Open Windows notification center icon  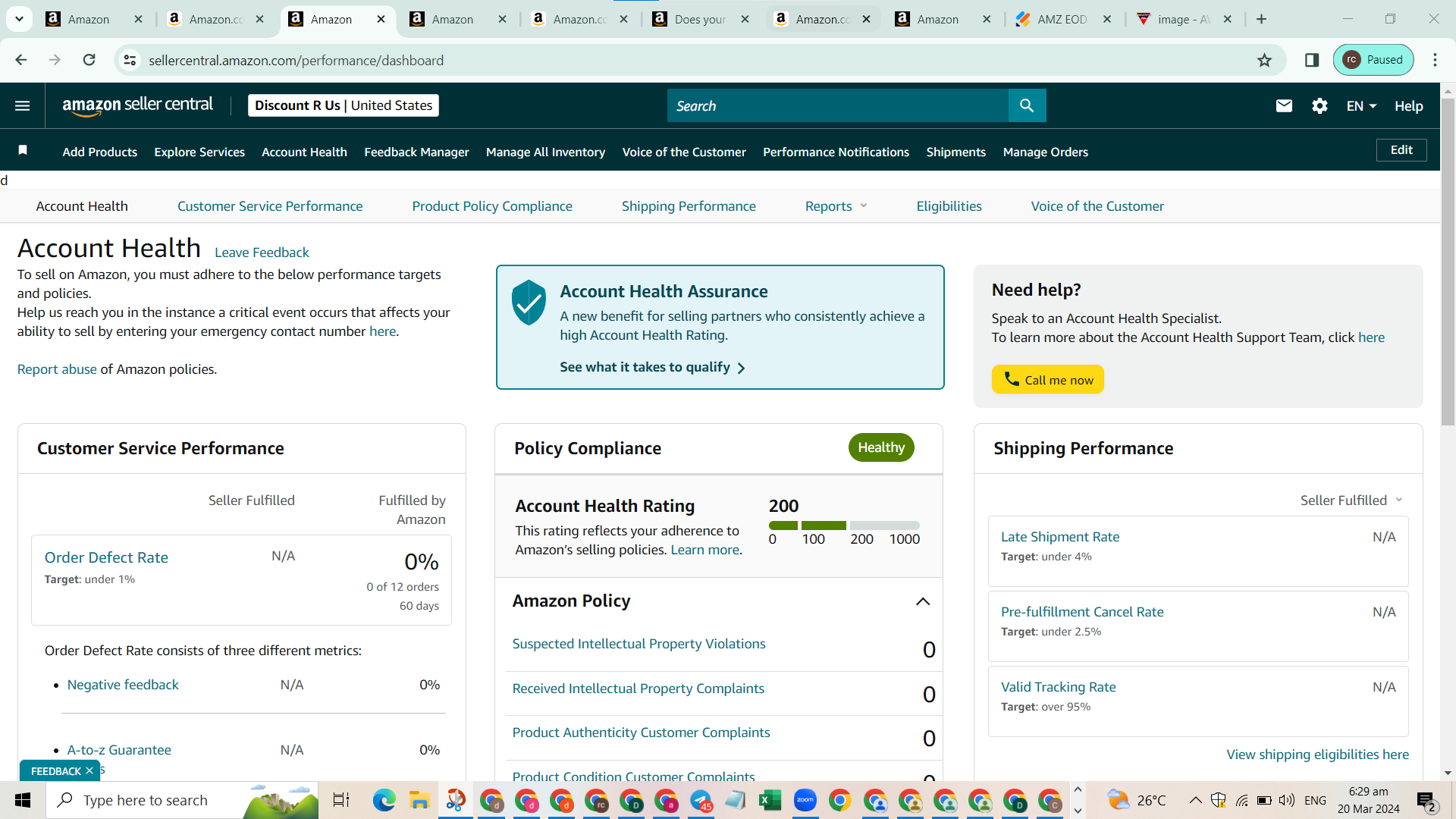1426,800
